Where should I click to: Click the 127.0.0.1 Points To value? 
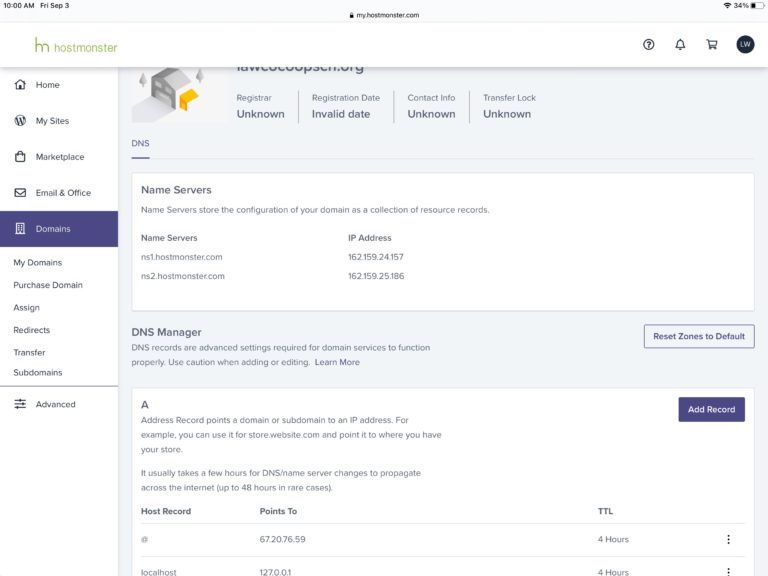[275, 572]
